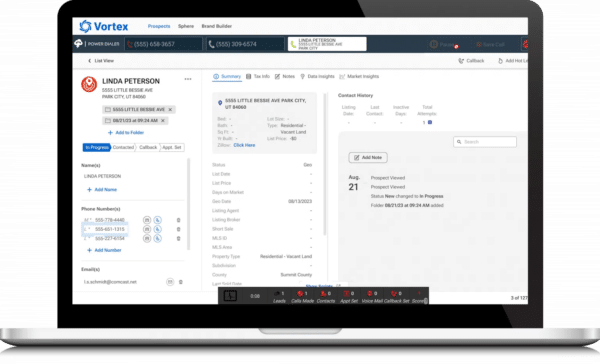Click phone number 555-651-1315
Image resolution: width=600 pixels, height=364 pixels.
[110, 229]
